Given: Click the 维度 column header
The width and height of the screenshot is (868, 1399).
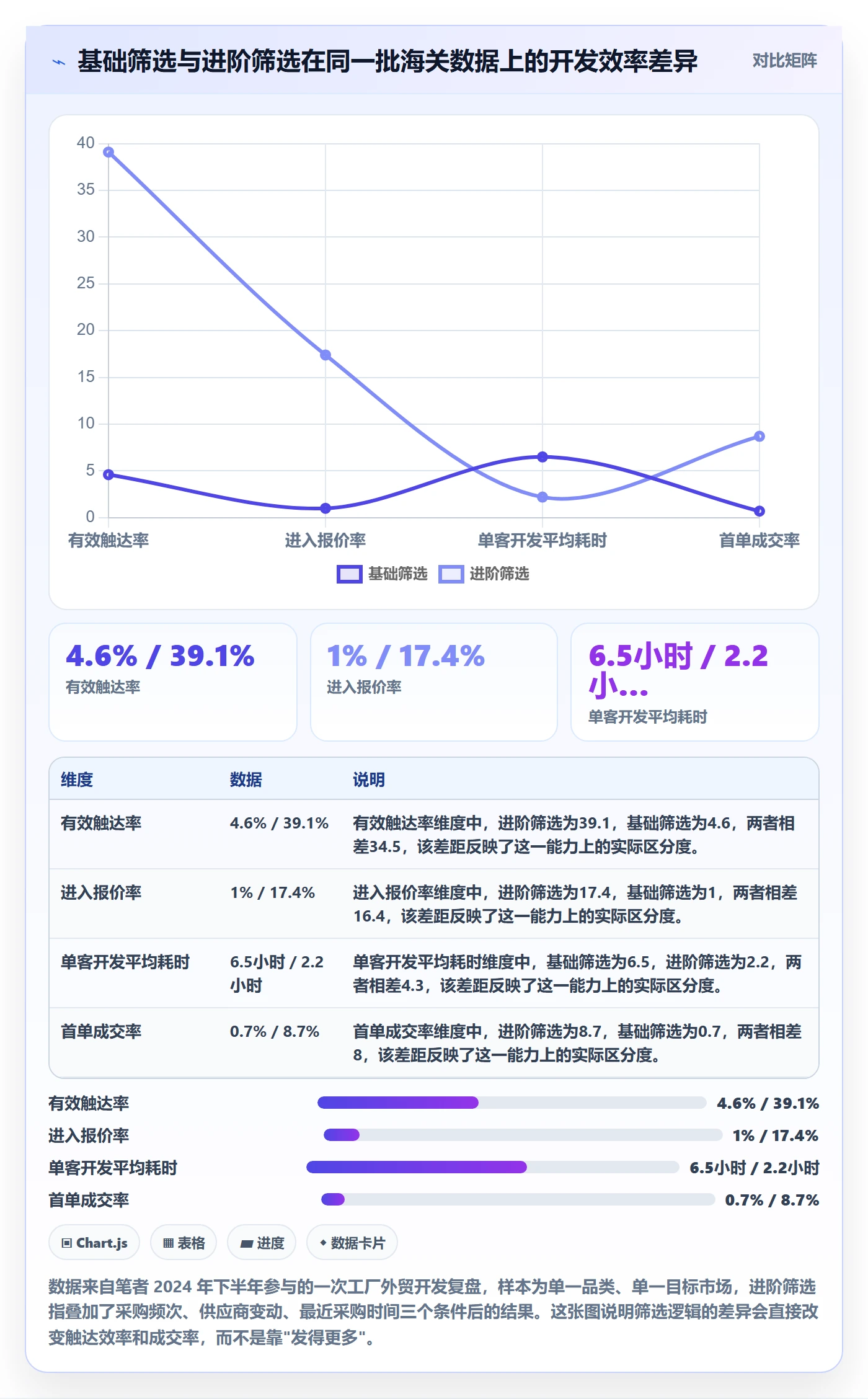Looking at the screenshot, I should pos(77,779).
